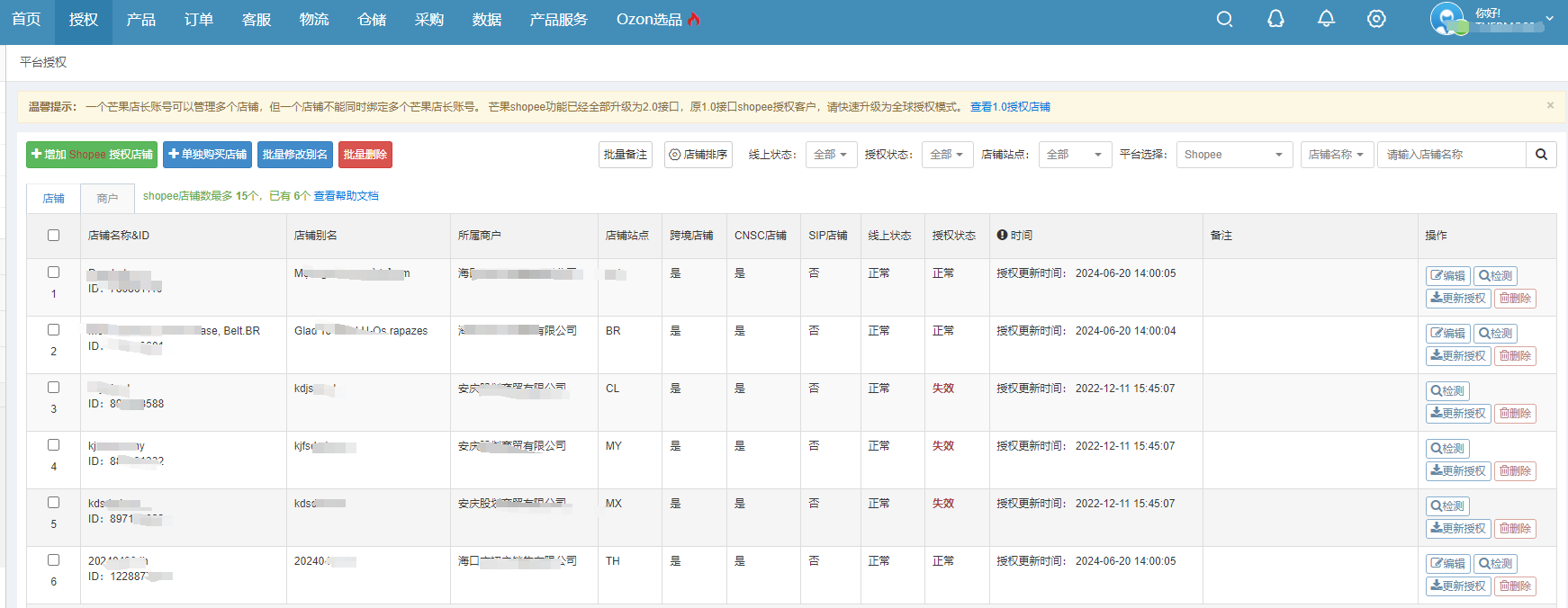
Task: Open the 物流 menu
Action: coord(314,19)
